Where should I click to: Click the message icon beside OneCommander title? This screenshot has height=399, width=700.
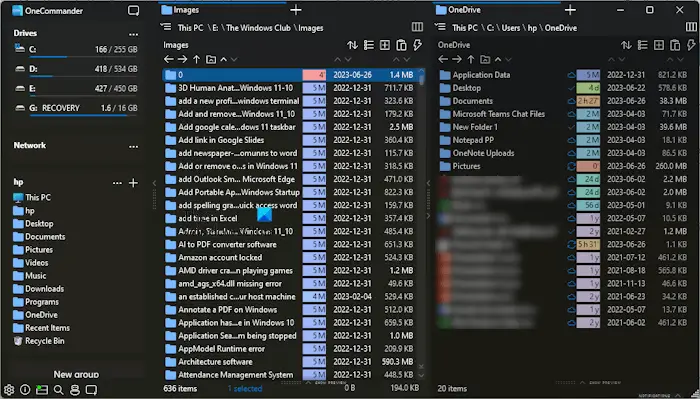tap(133, 11)
